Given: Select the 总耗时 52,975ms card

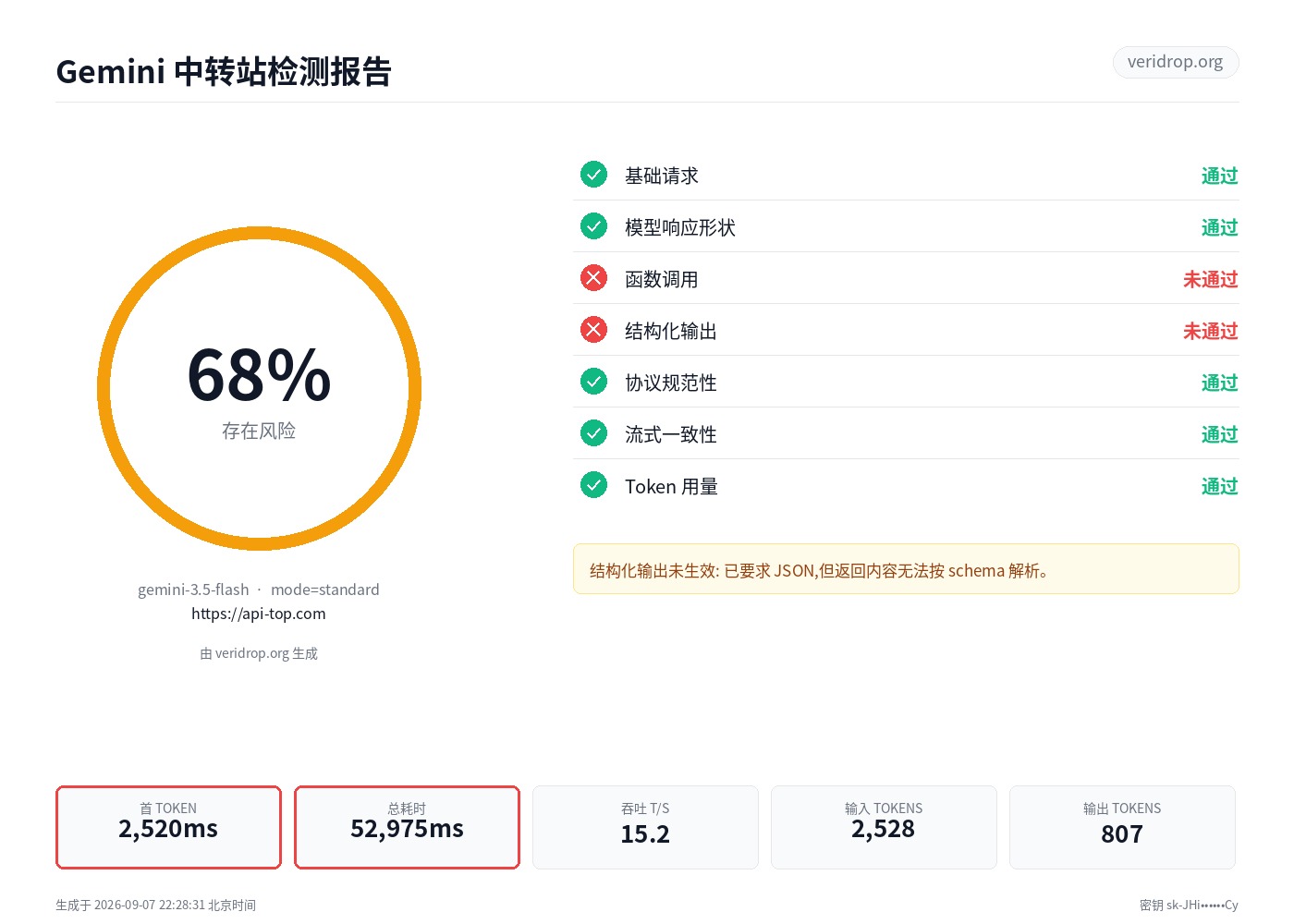Looking at the screenshot, I should pos(407,827).
